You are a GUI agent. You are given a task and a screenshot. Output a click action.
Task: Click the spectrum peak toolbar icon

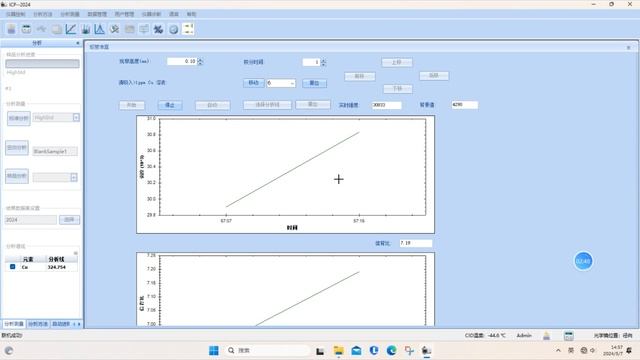(99, 29)
